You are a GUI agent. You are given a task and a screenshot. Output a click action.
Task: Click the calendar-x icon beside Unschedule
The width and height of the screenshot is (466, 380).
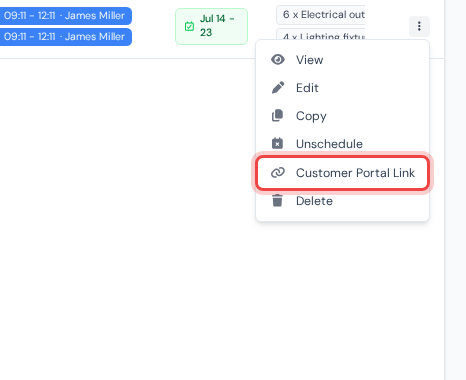coord(278,143)
